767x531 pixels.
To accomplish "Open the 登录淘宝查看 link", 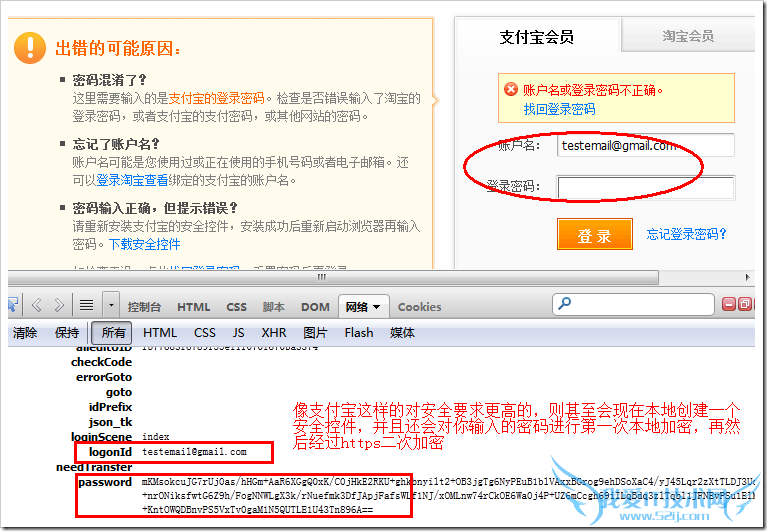I will coord(132,180).
